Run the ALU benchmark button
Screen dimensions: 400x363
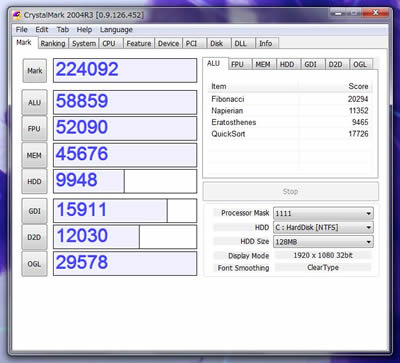point(35,103)
